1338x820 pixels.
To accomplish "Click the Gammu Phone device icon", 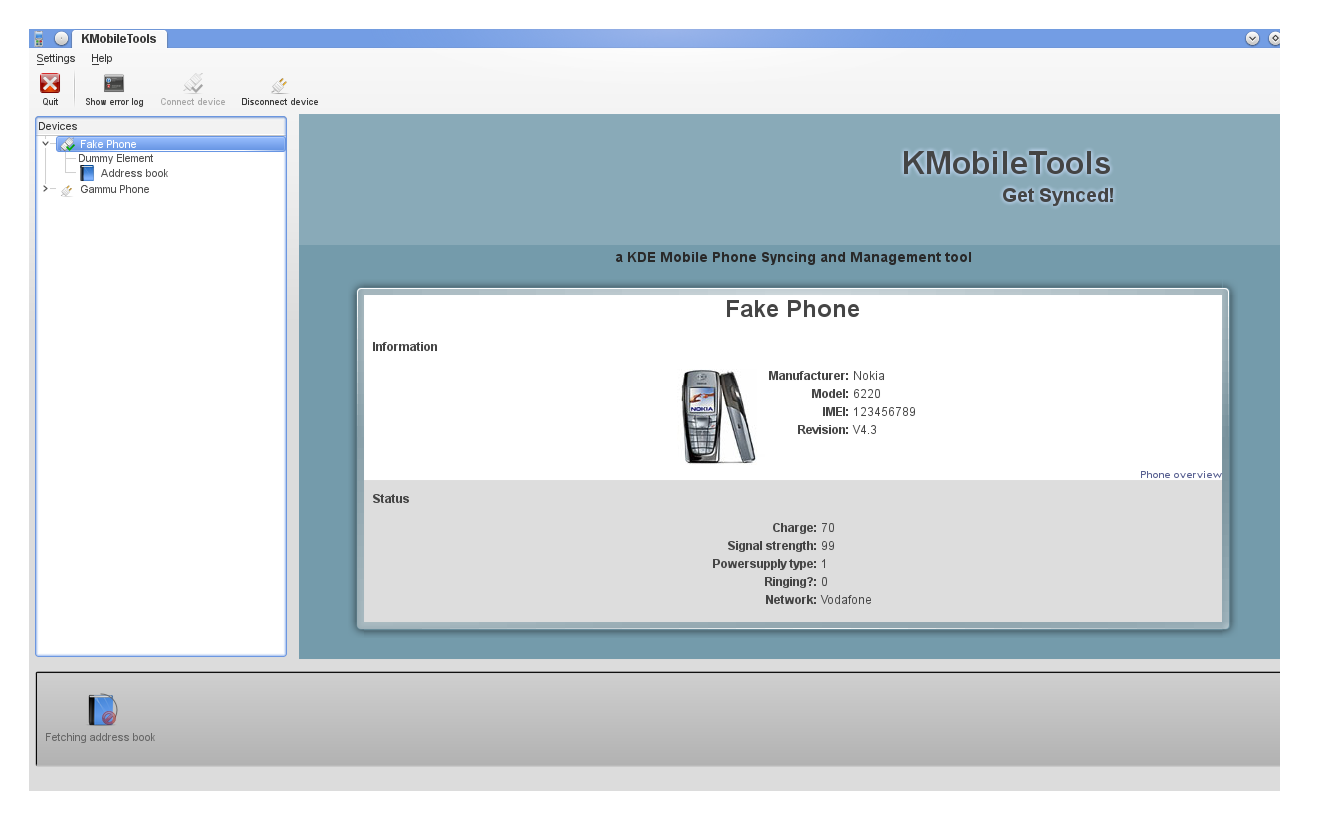I will [x=67, y=190].
